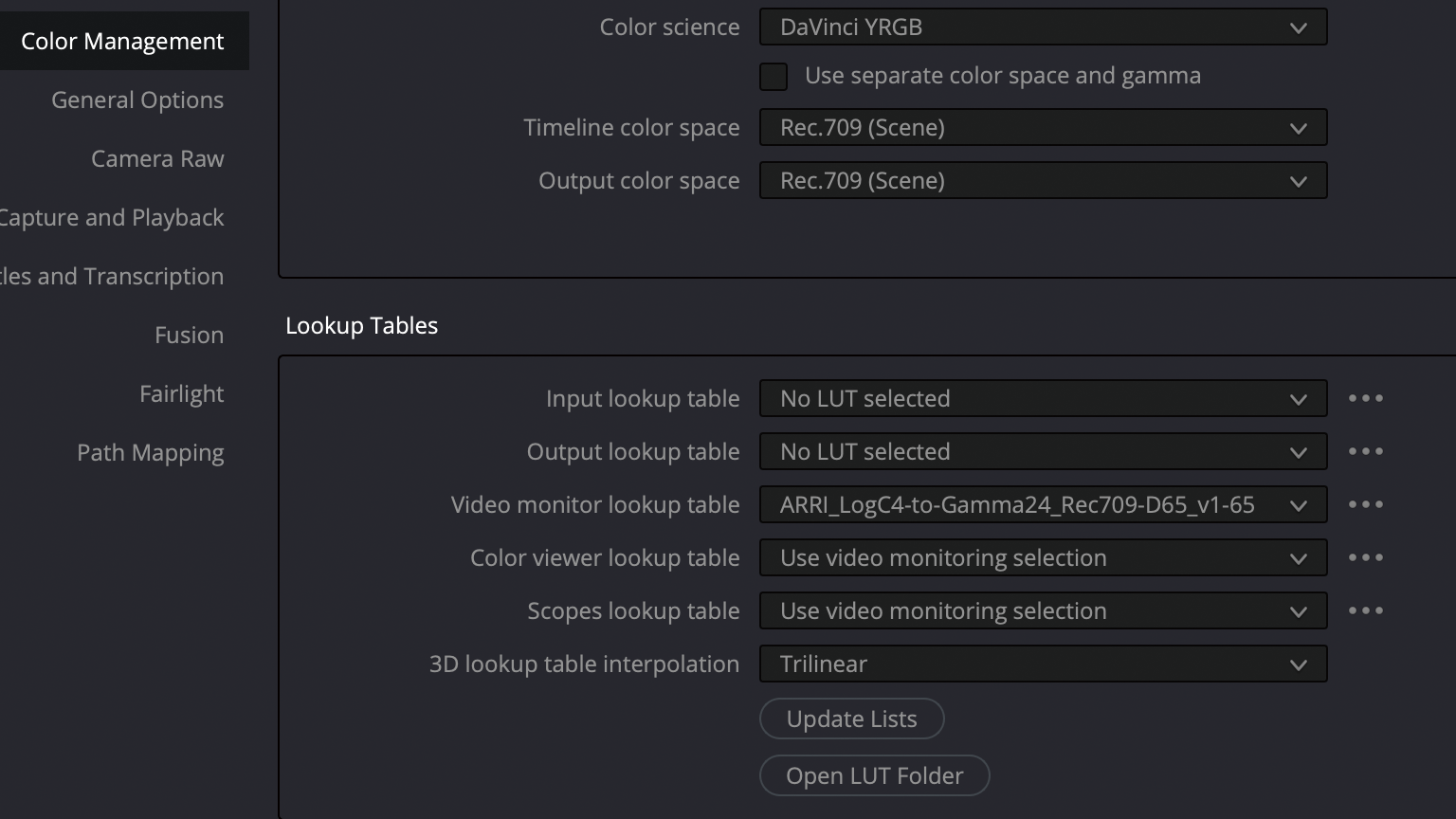Click the Open LUT Folder button
1456x819 pixels.
coord(874,776)
